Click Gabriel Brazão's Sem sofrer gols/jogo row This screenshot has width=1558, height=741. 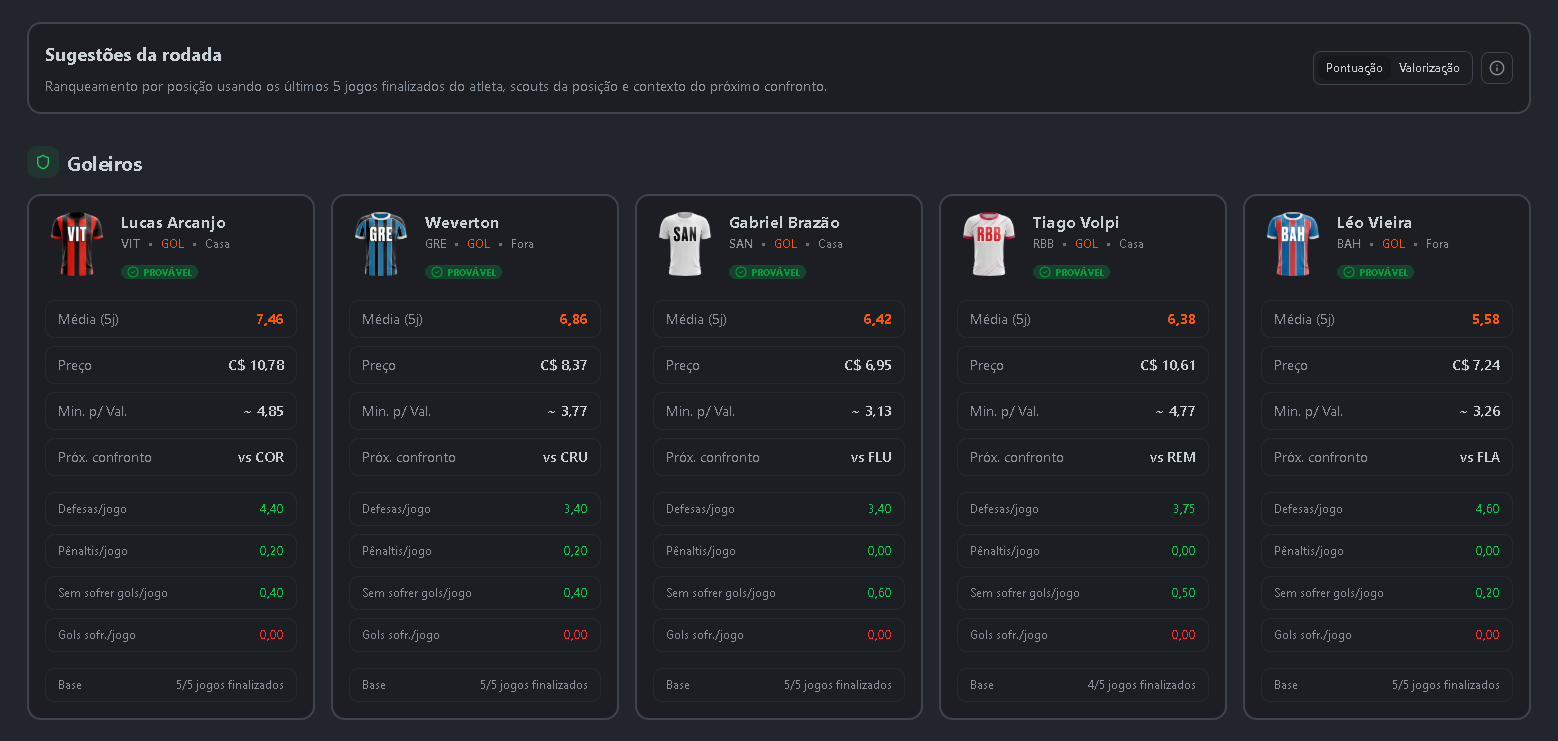(779, 593)
